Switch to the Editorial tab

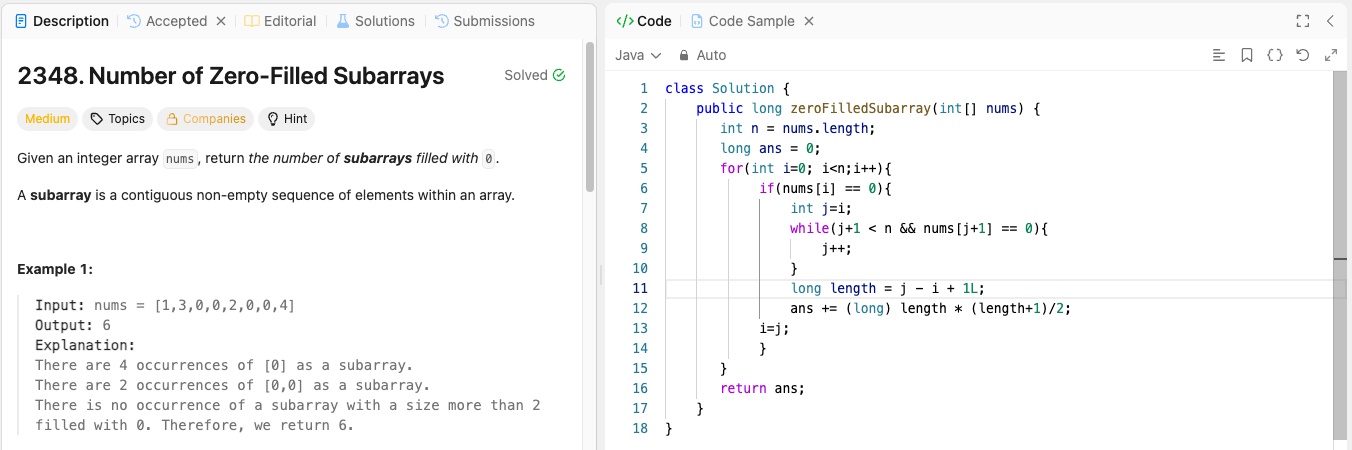pos(280,21)
